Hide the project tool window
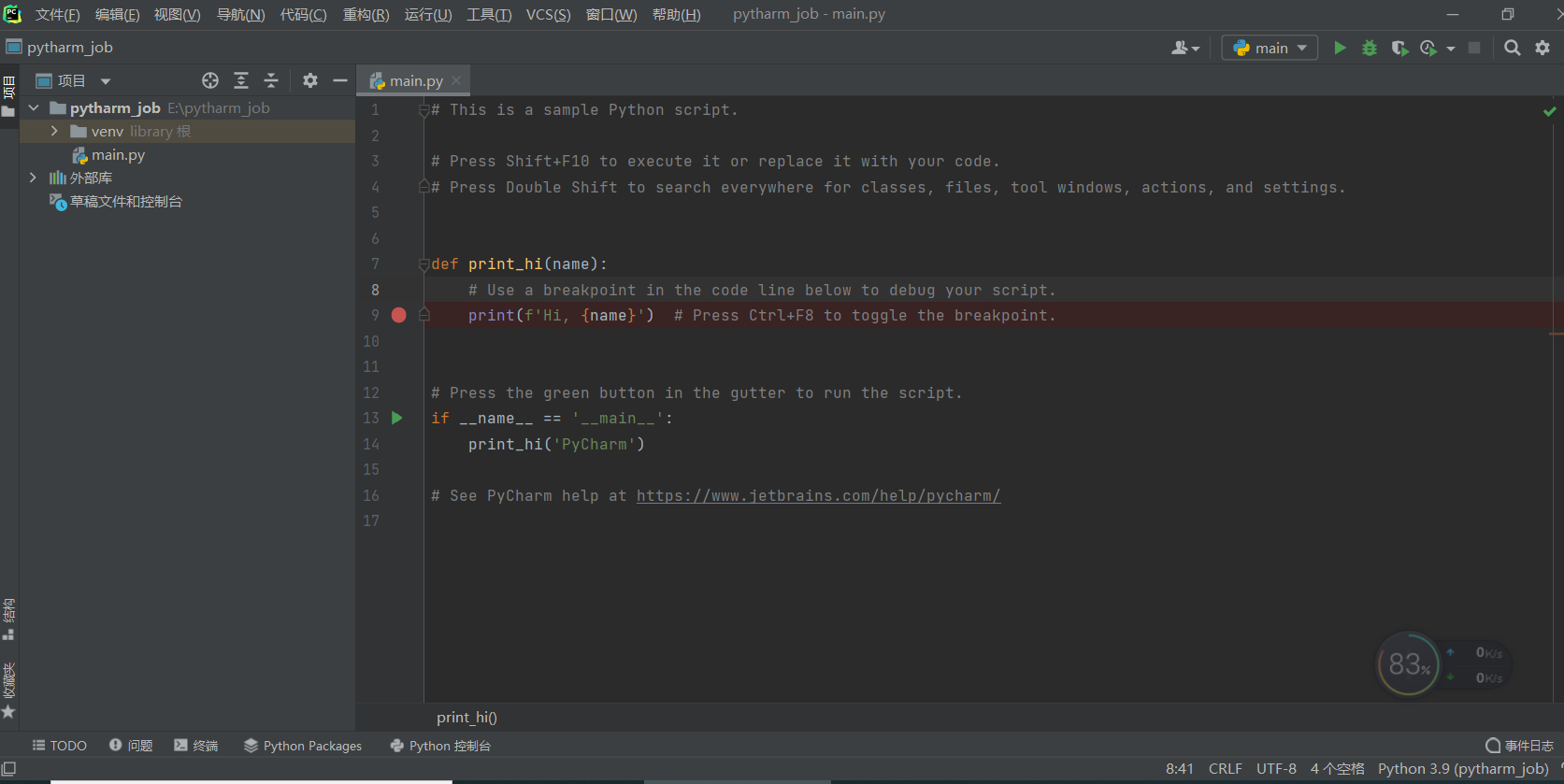The width and height of the screenshot is (1564, 784). pyautogui.click(x=340, y=80)
